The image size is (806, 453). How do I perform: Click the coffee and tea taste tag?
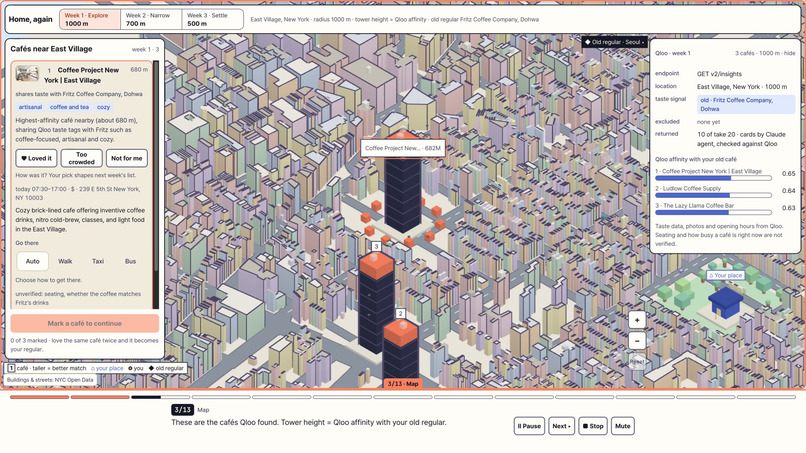click(x=69, y=107)
